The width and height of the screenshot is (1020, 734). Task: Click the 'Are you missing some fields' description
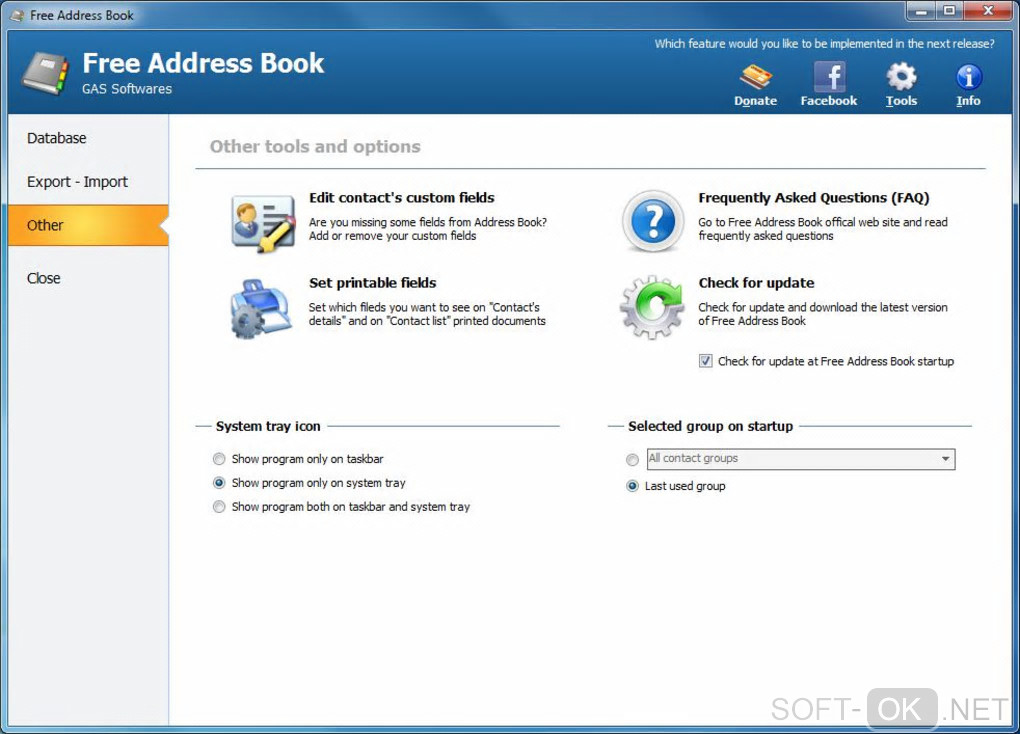[428, 229]
